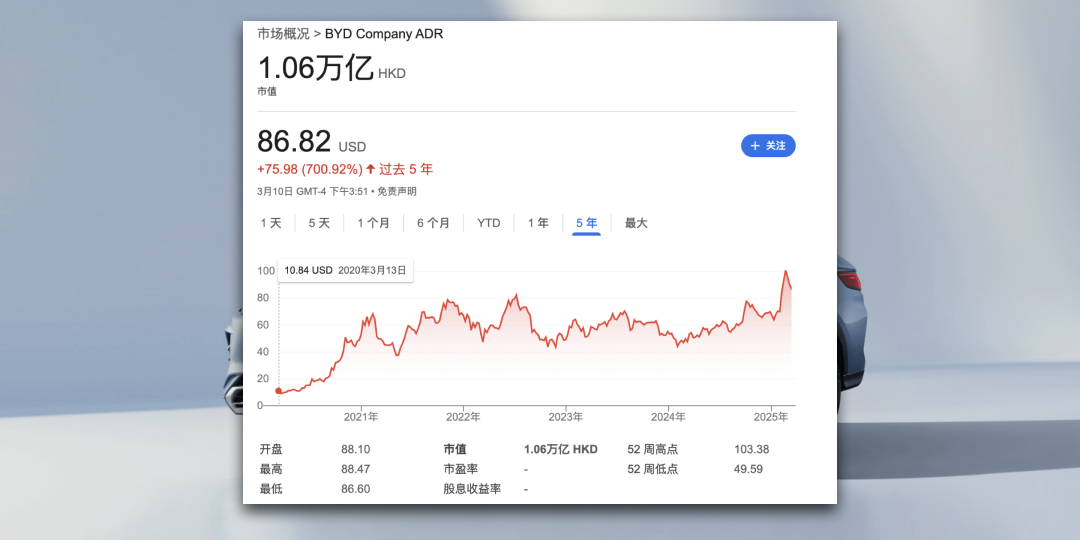1080x540 pixels.
Task: Choose the YTD range tab
Action: (x=488, y=223)
